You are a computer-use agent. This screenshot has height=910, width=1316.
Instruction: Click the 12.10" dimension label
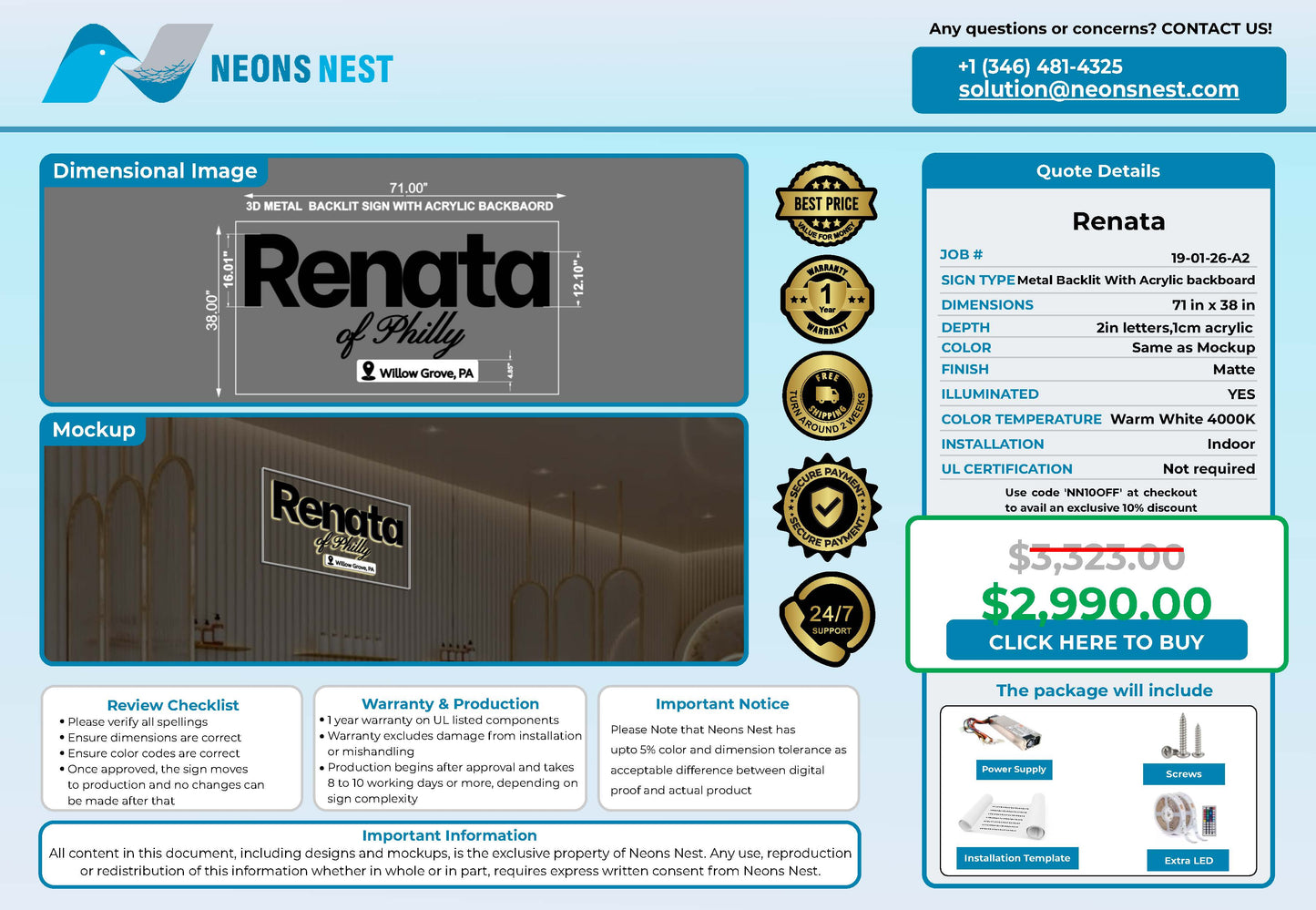(578, 281)
